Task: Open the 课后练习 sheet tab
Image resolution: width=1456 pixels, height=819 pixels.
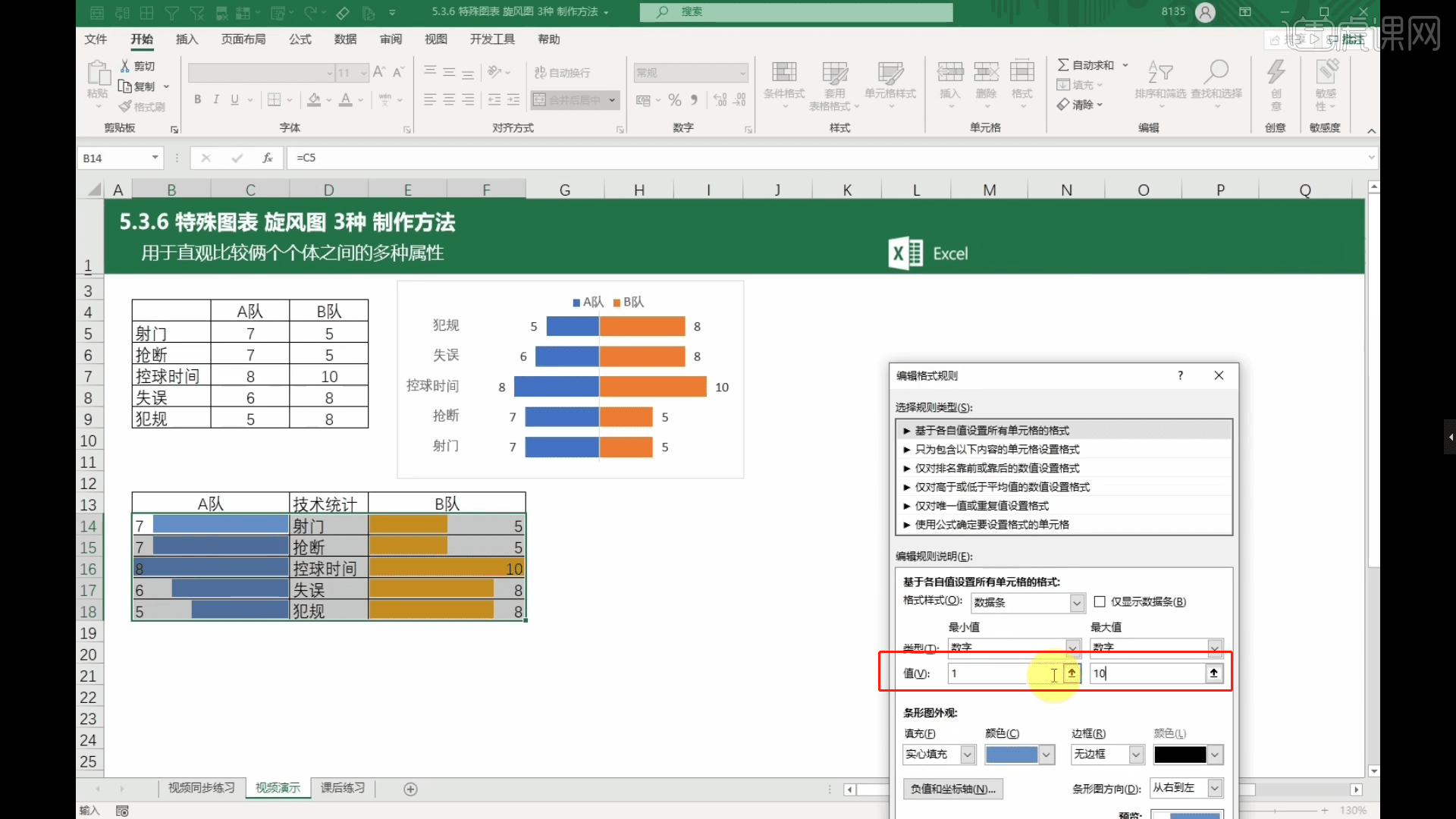Action: (343, 788)
